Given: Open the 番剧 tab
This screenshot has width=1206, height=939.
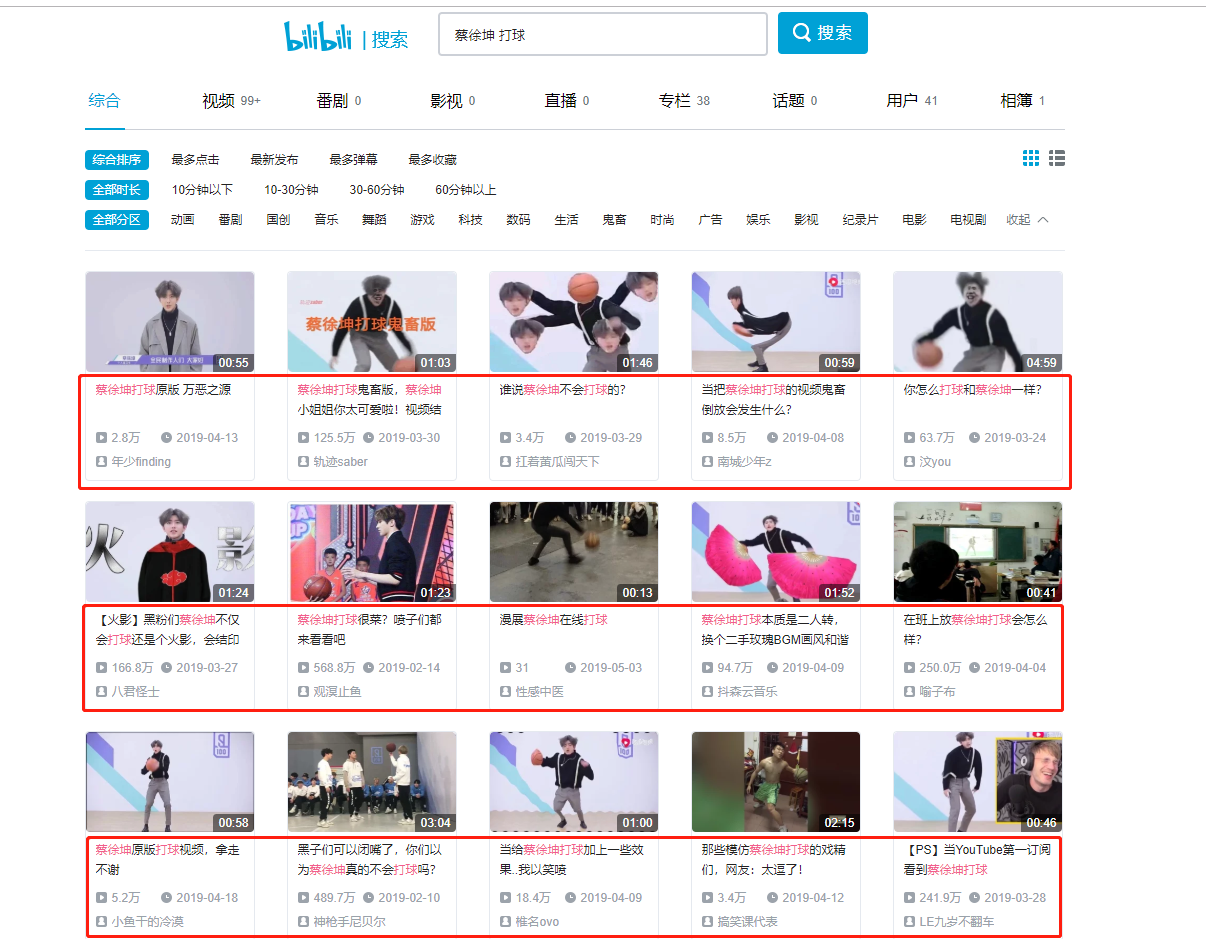Looking at the screenshot, I should pyautogui.click(x=339, y=100).
